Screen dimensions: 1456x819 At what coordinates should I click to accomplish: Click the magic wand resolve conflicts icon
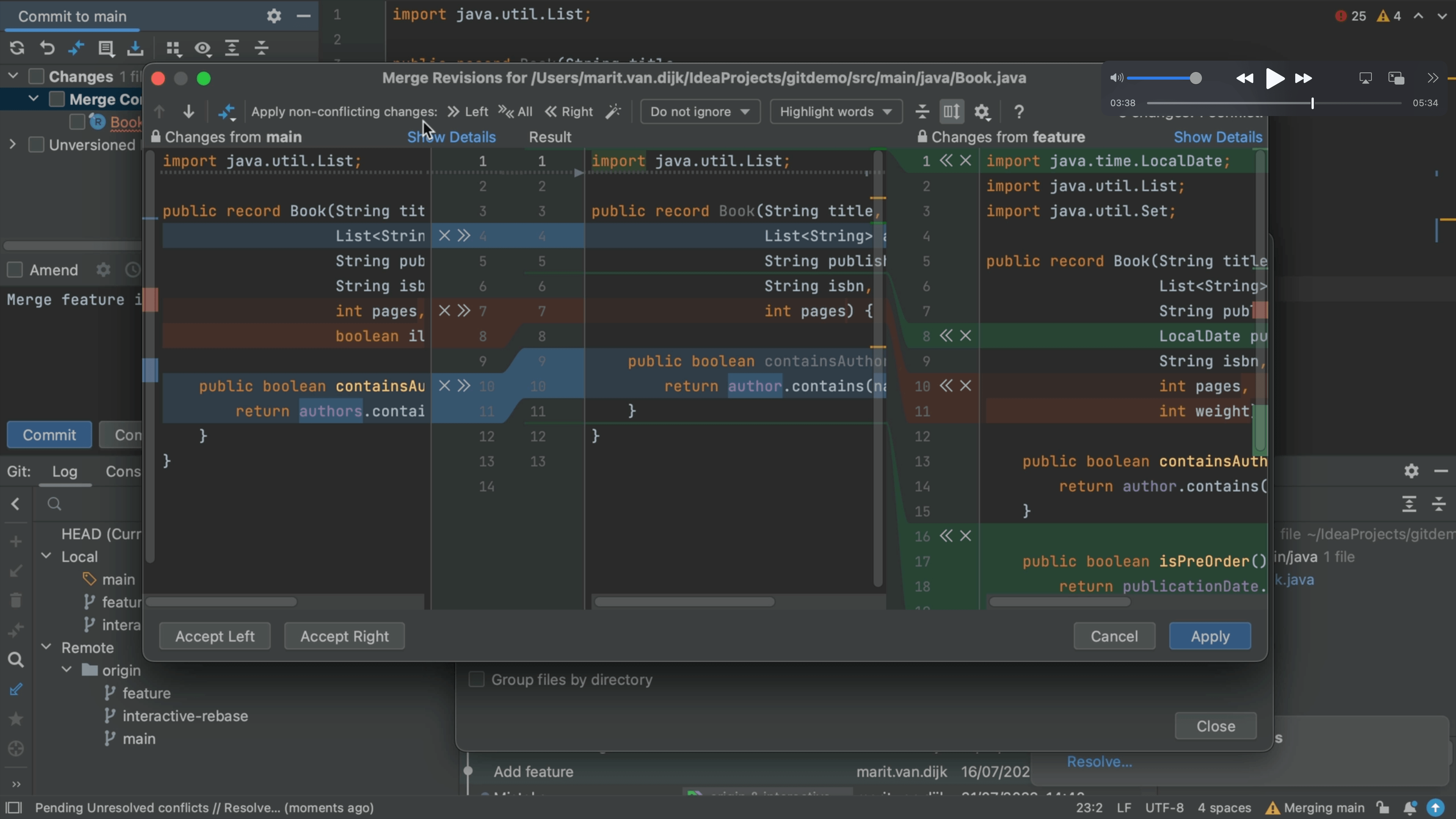pyautogui.click(x=613, y=111)
